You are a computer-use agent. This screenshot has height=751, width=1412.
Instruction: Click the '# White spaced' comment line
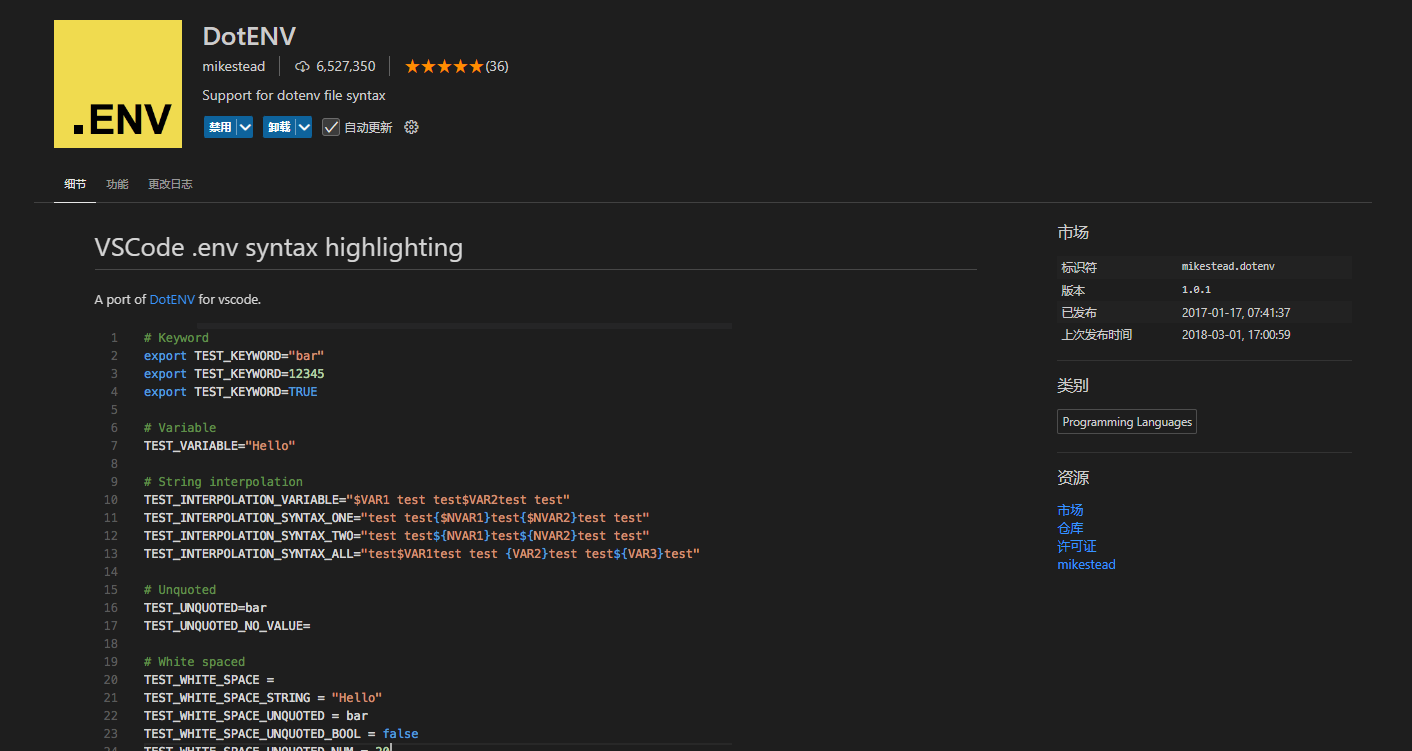tap(194, 662)
